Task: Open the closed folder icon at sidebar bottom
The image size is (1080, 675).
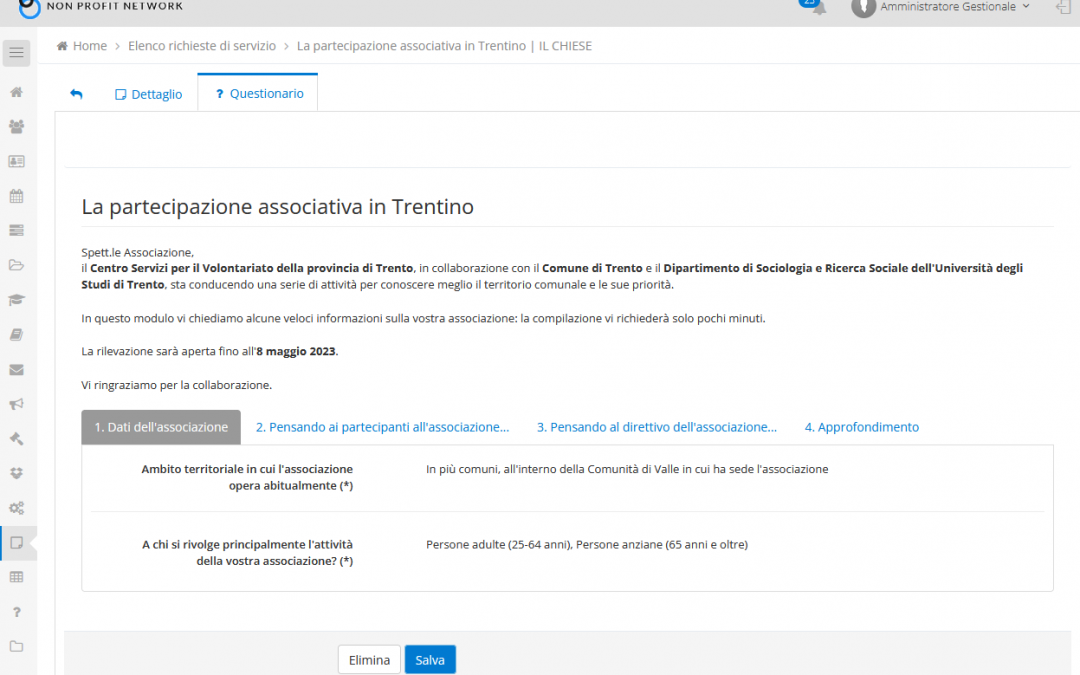Action: [17, 646]
